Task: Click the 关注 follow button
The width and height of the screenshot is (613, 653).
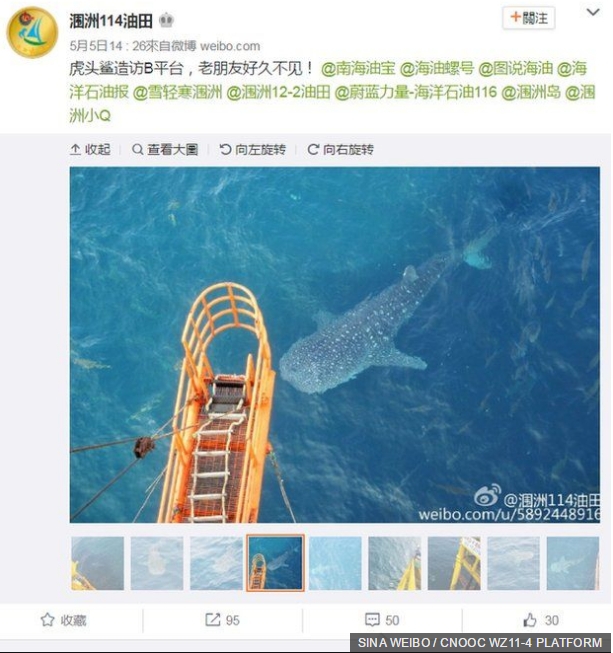Action: point(528,18)
